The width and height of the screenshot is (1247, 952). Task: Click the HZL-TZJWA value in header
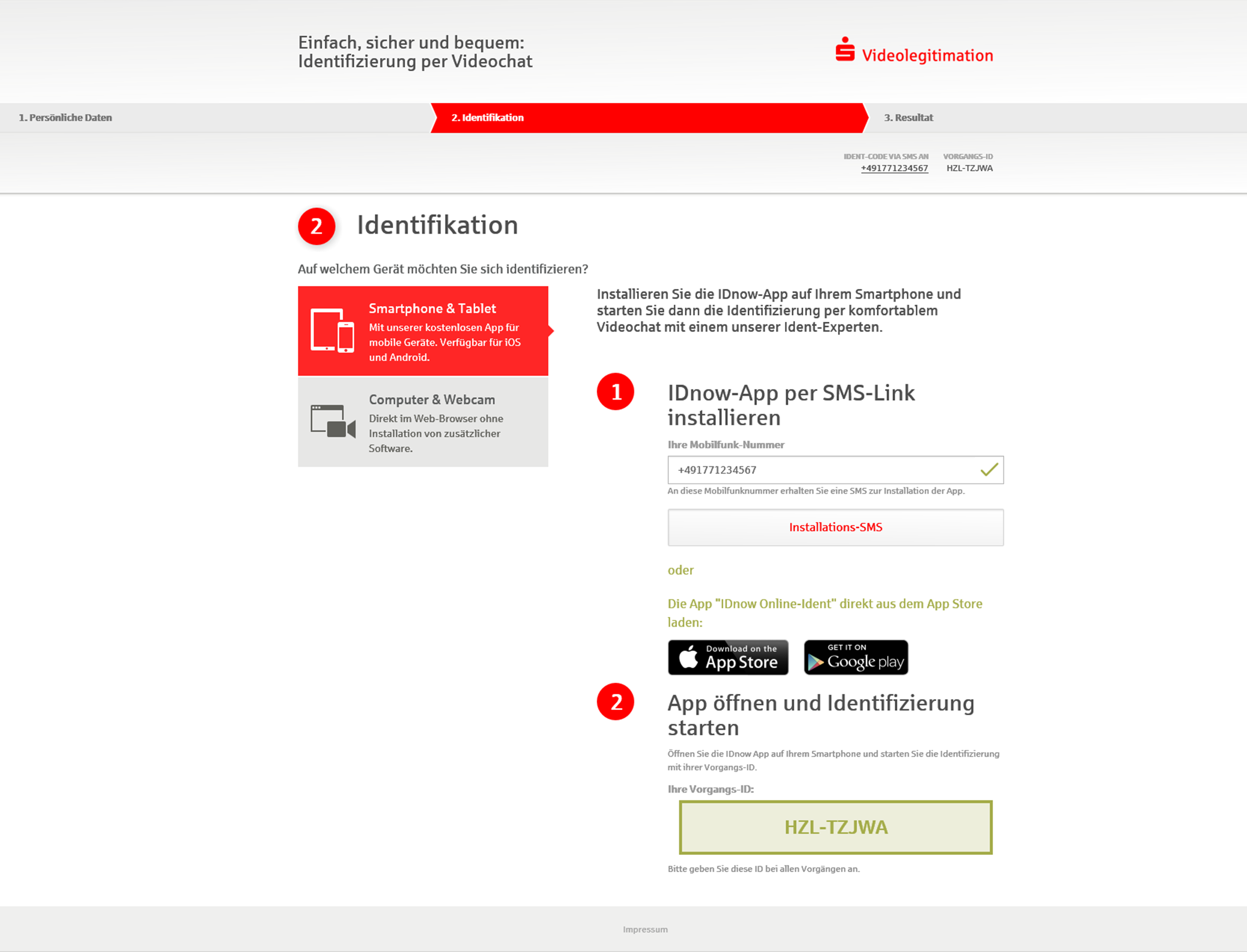tap(969, 168)
